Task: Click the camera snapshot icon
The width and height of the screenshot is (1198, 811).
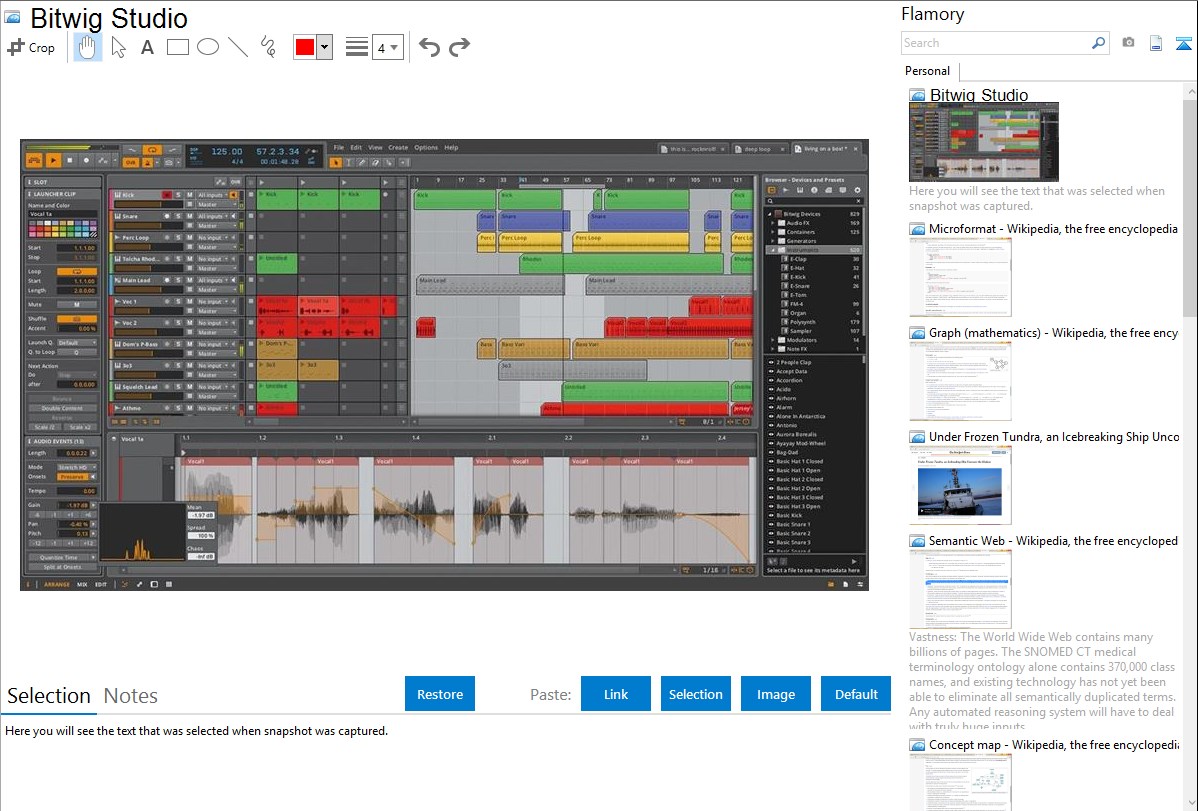Action: [1128, 43]
